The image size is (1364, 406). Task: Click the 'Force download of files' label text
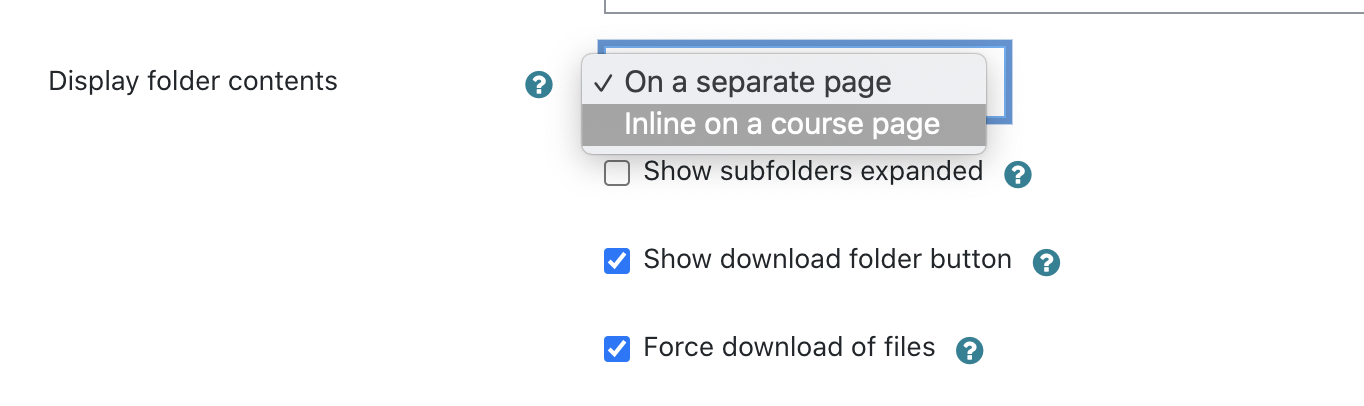[789, 348]
